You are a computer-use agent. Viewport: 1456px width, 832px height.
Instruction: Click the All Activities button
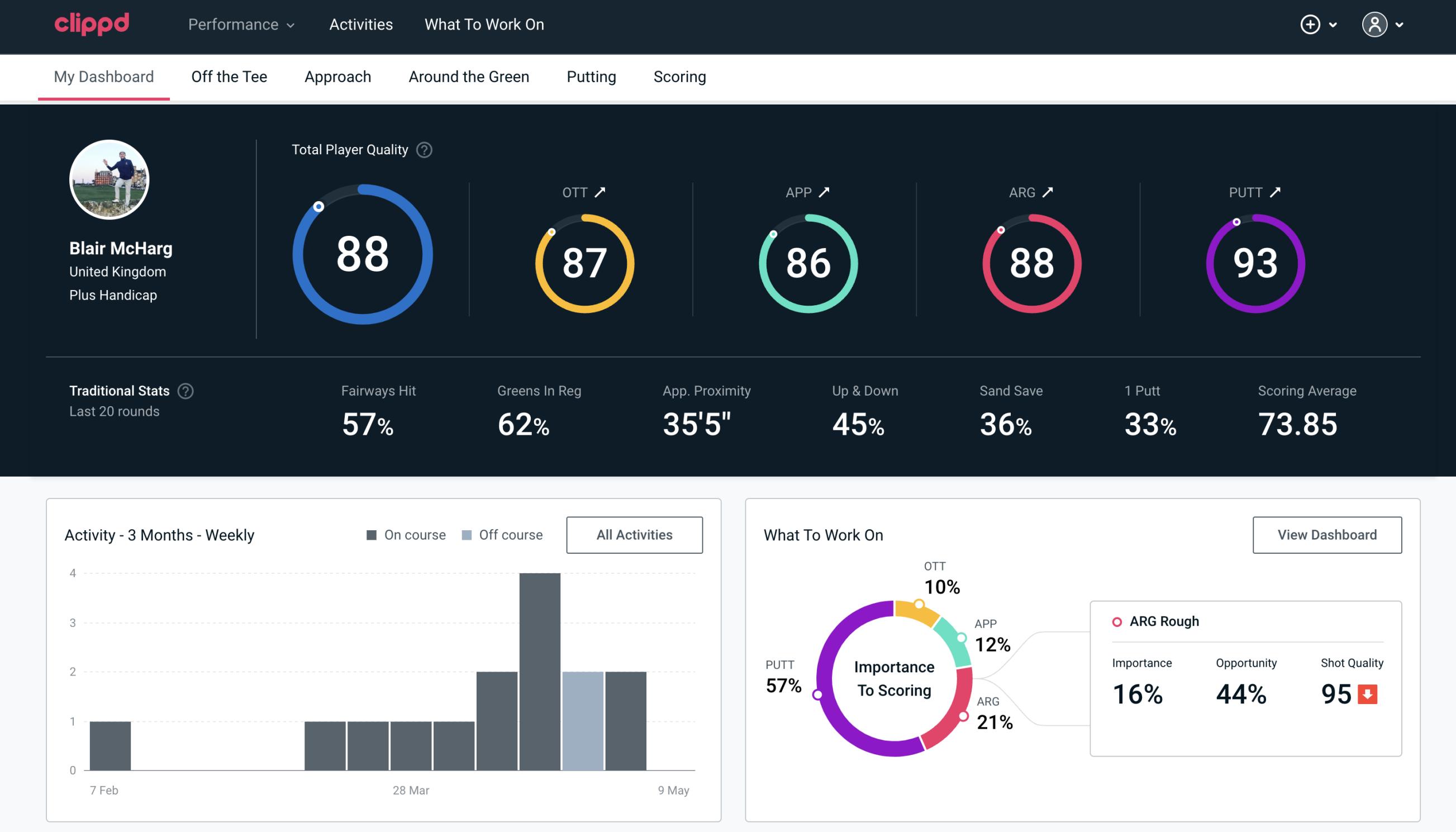(x=634, y=535)
